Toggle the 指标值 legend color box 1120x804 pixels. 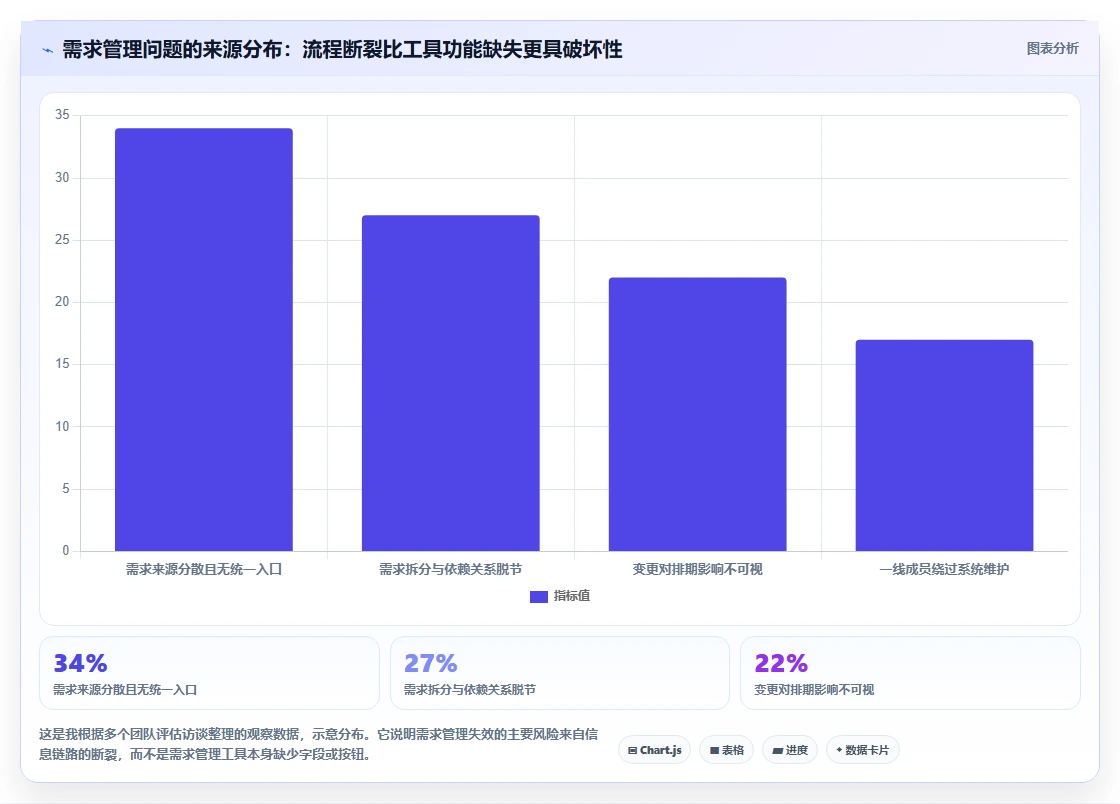point(539,596)
